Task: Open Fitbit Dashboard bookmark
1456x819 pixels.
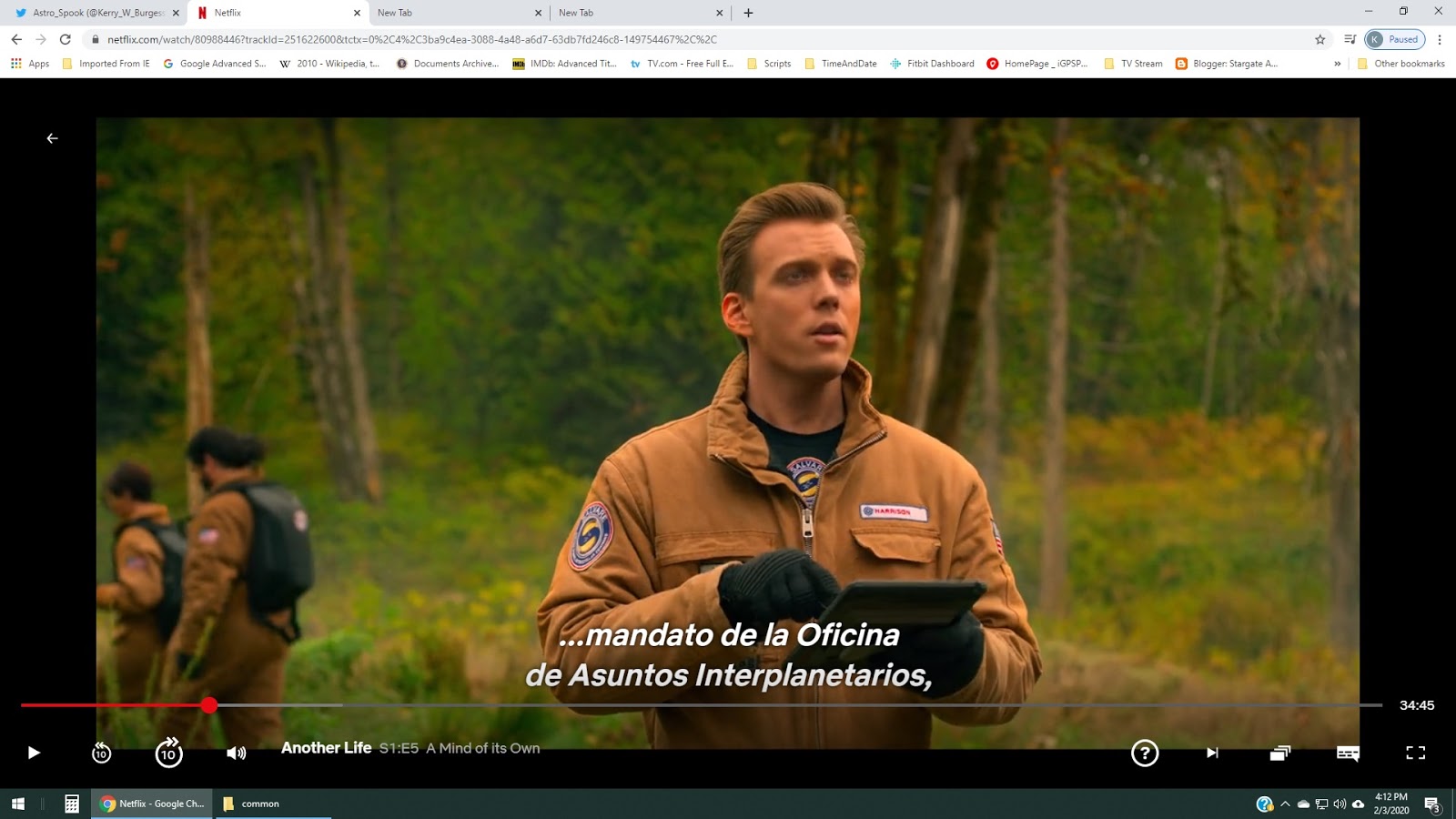Action: 932,64
